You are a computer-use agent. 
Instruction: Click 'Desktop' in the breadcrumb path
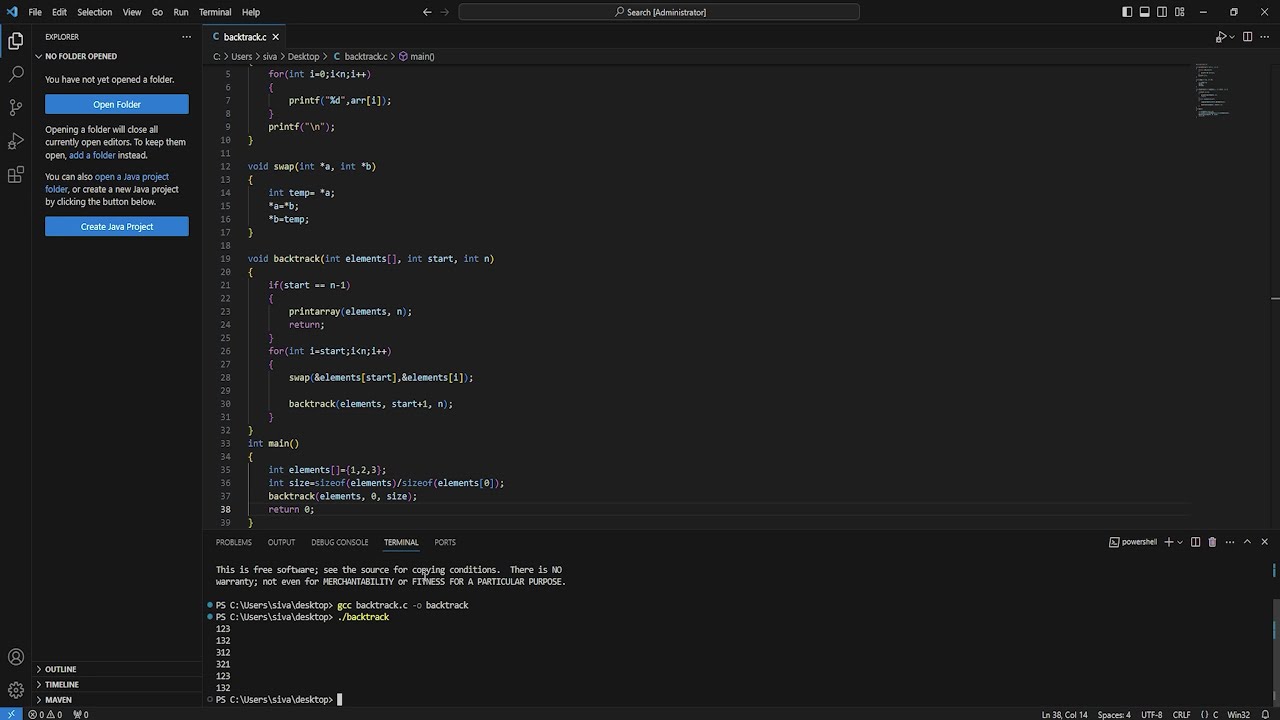click(x=303, y=56)
